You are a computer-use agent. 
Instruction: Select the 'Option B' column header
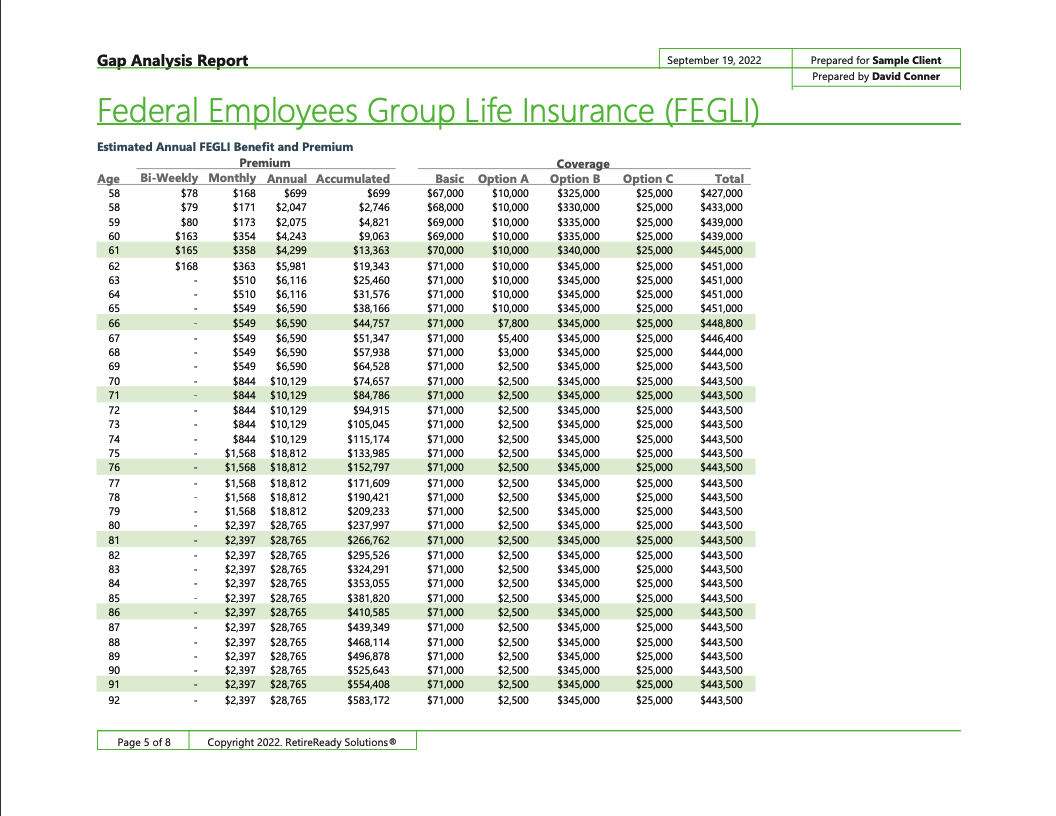click(574, 178)
